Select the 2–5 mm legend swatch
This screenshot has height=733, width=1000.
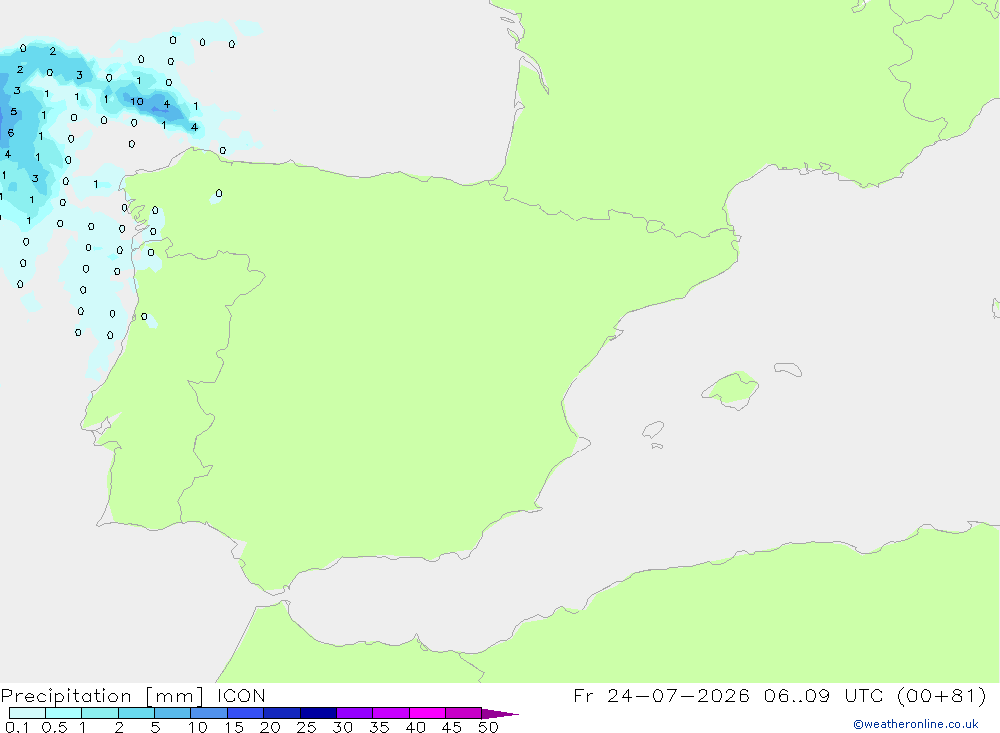136,713
